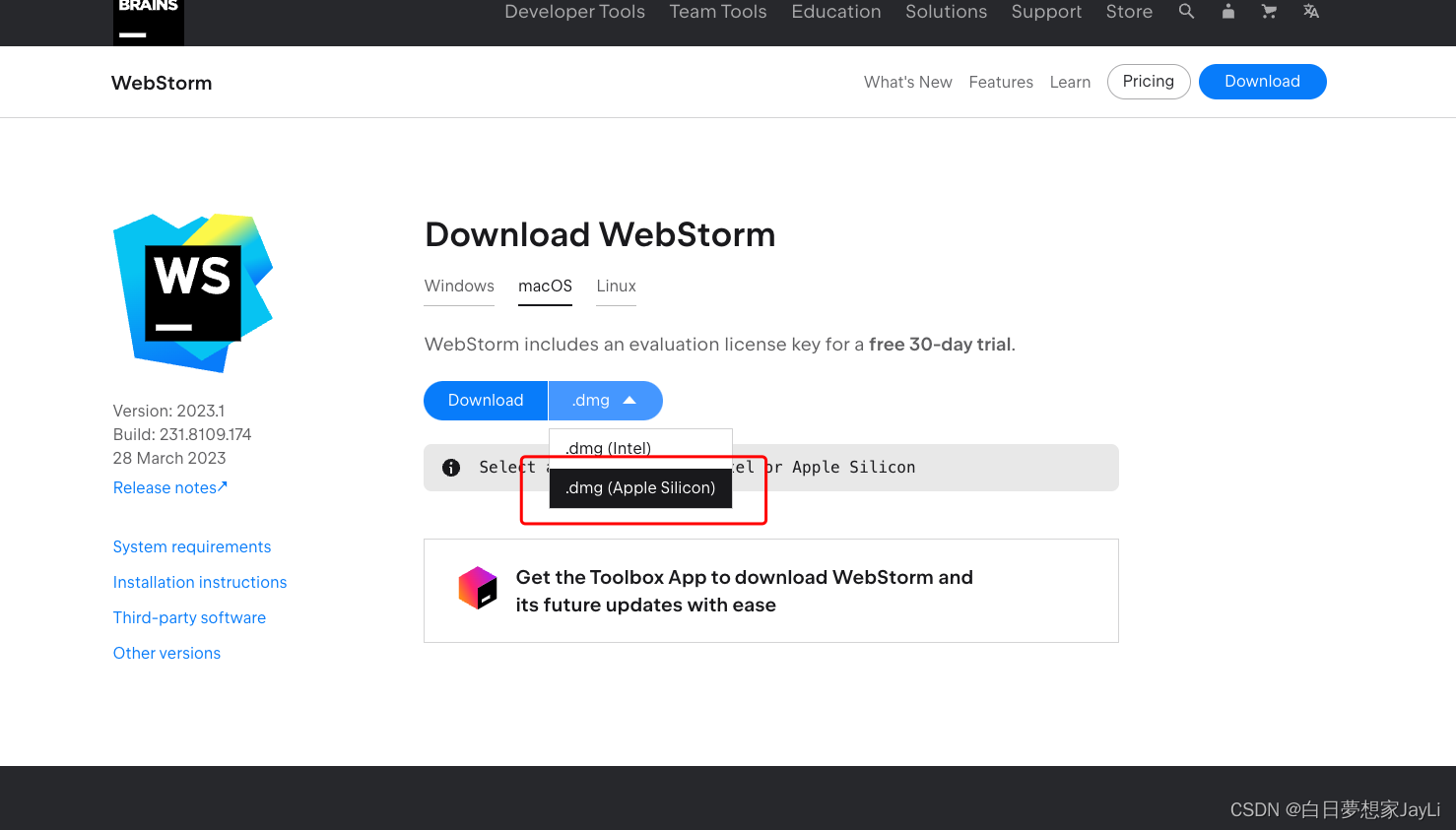The width and height of the screenshot is (1456, 830).
Task: Click the 28 March 2023 date
Action: coord(169,458)
